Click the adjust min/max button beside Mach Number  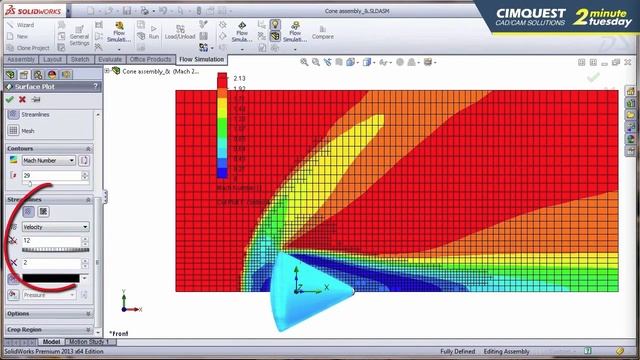[x=84, y=160]
